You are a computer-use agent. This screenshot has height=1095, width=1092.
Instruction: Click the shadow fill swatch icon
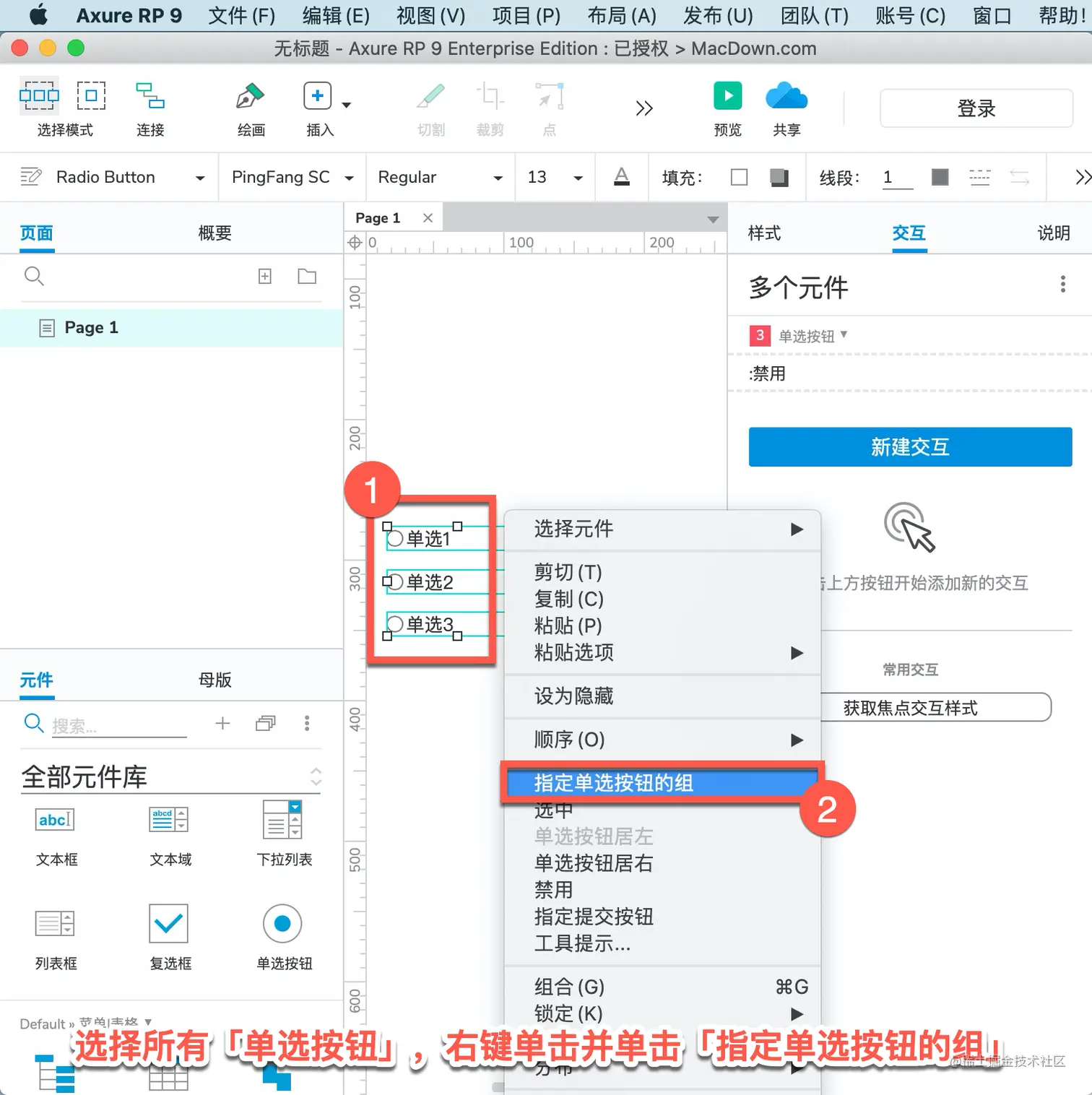click(779, 177)
